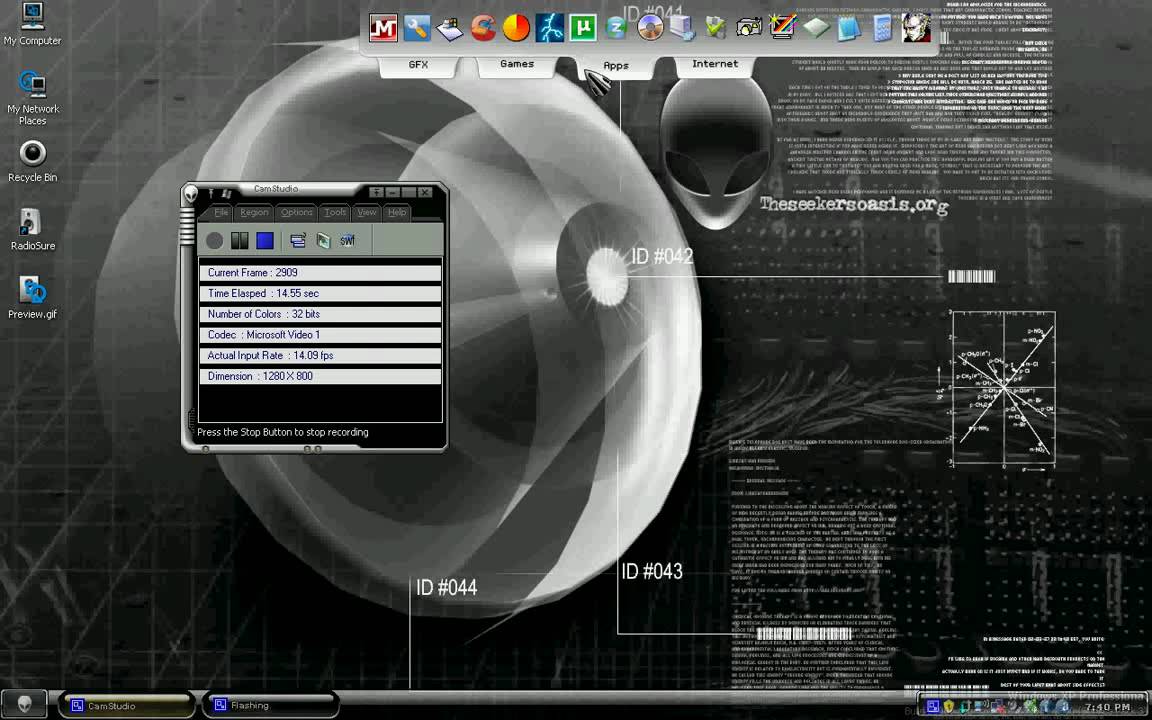
Task: Open CCleaner from the dock
Action: (483, 29)
